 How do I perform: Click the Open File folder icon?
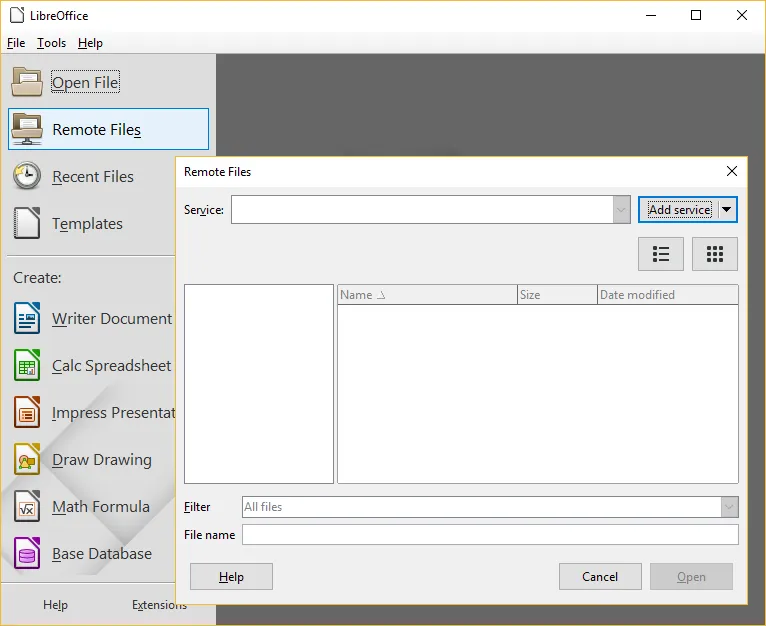point(27,82)
